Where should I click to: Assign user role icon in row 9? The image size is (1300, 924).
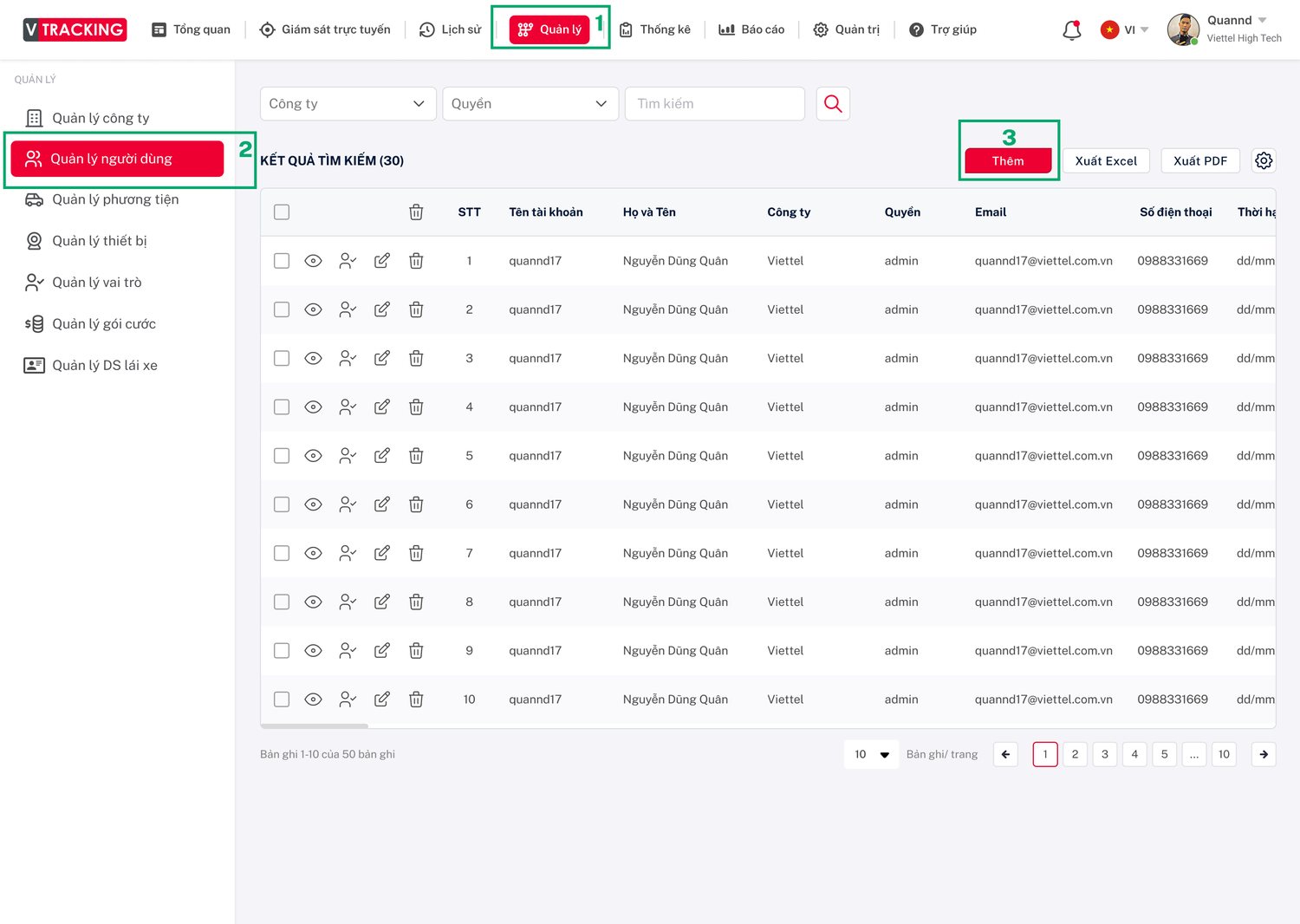point(348,650)
